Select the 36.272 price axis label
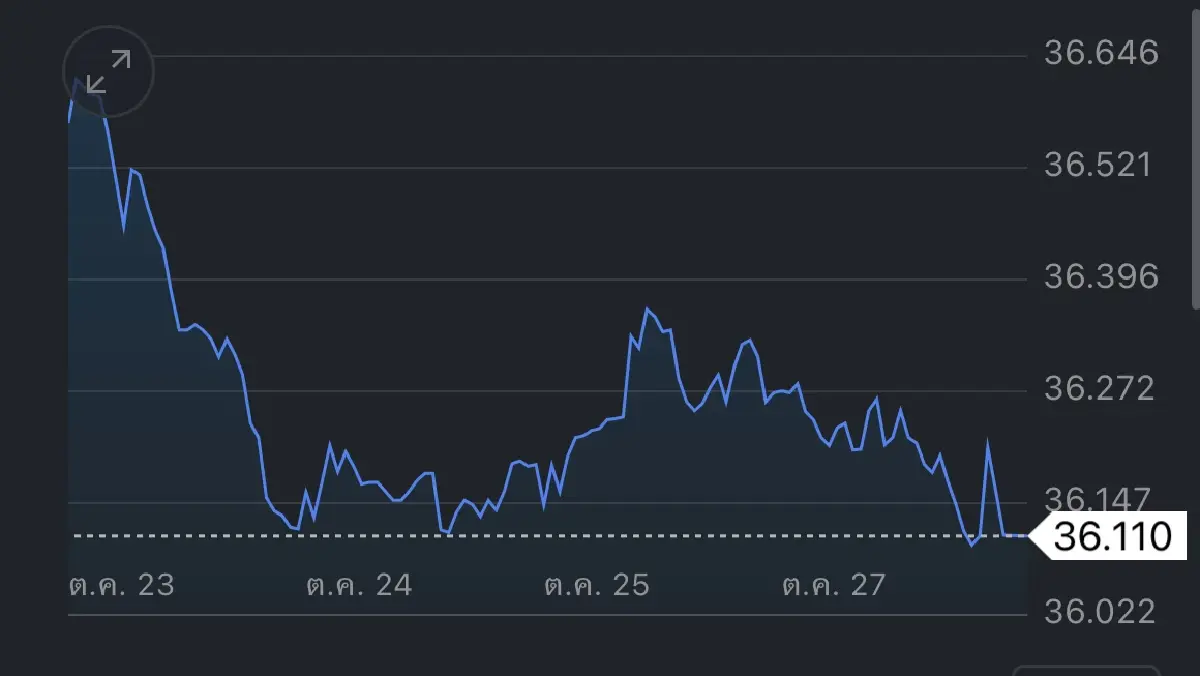The height and width of the screenshot is (676, 1200). click(x=1099, y=388)
